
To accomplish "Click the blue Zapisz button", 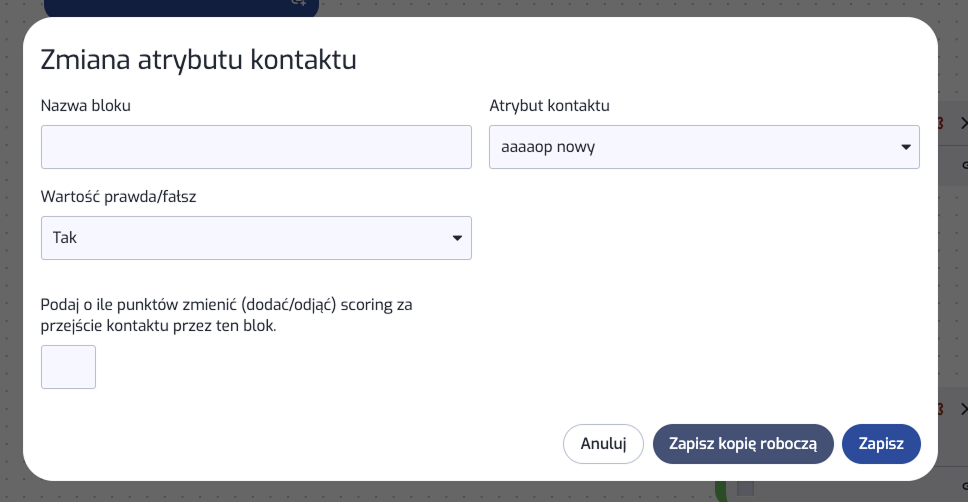I will [881, 444].
